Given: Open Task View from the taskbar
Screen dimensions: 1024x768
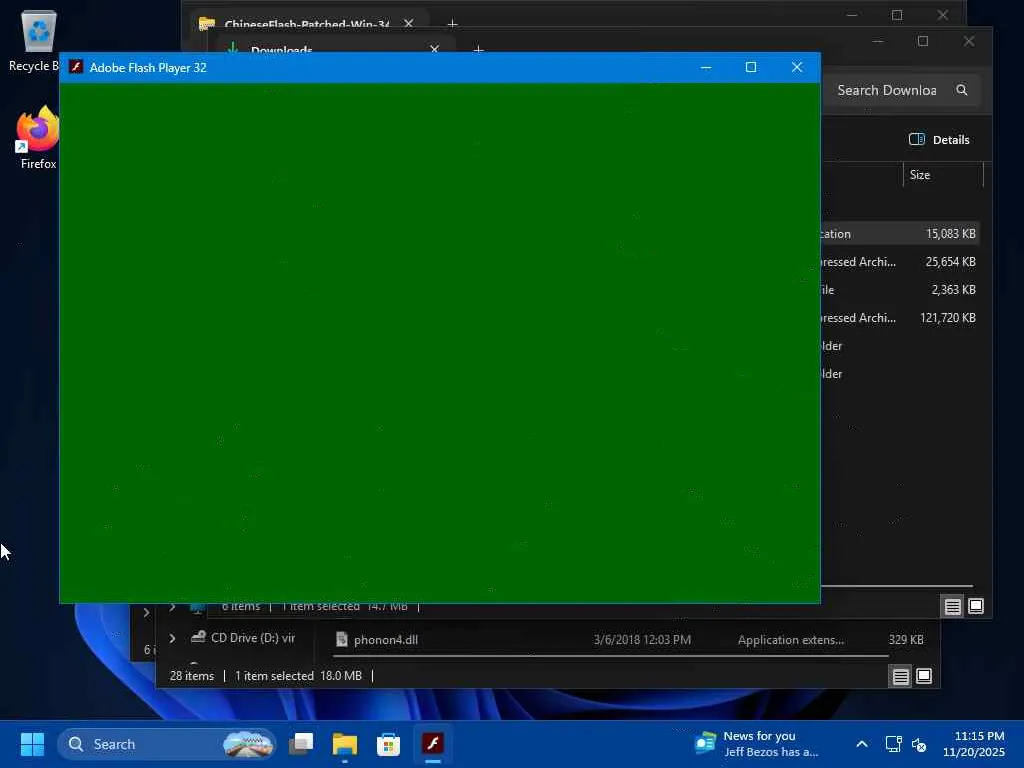Looking at the screenshot, I should [x=301, y=744].
